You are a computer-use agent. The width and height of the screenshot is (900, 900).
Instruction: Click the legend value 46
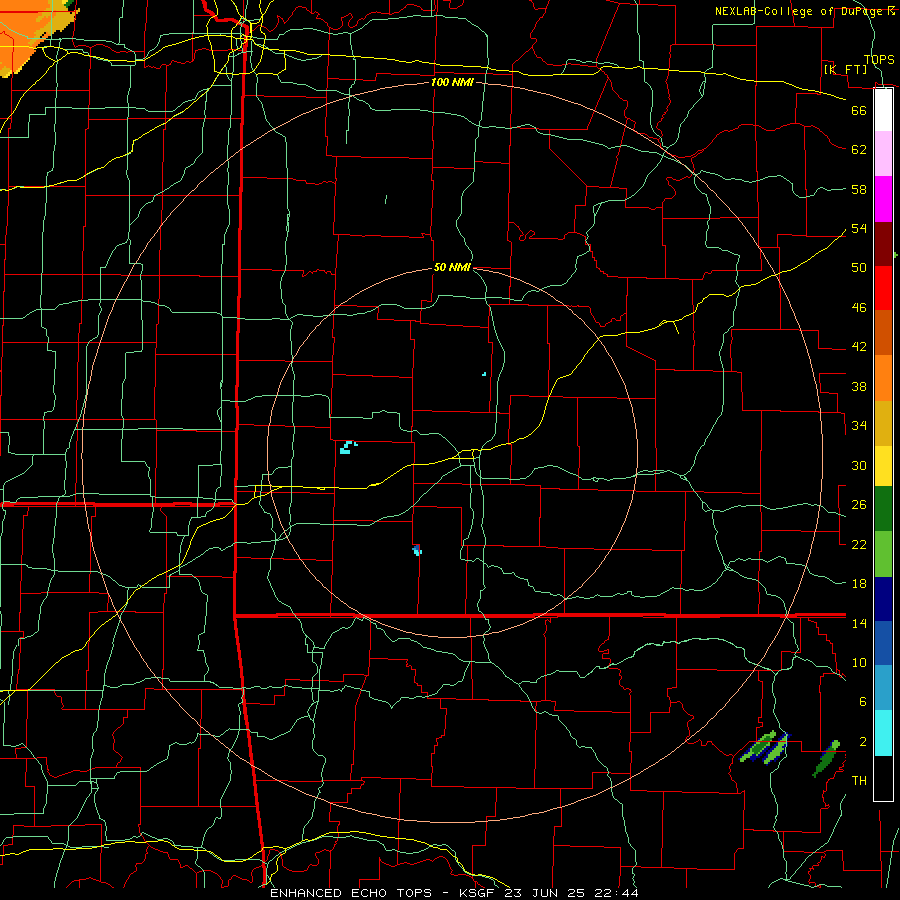click(859, 308)
